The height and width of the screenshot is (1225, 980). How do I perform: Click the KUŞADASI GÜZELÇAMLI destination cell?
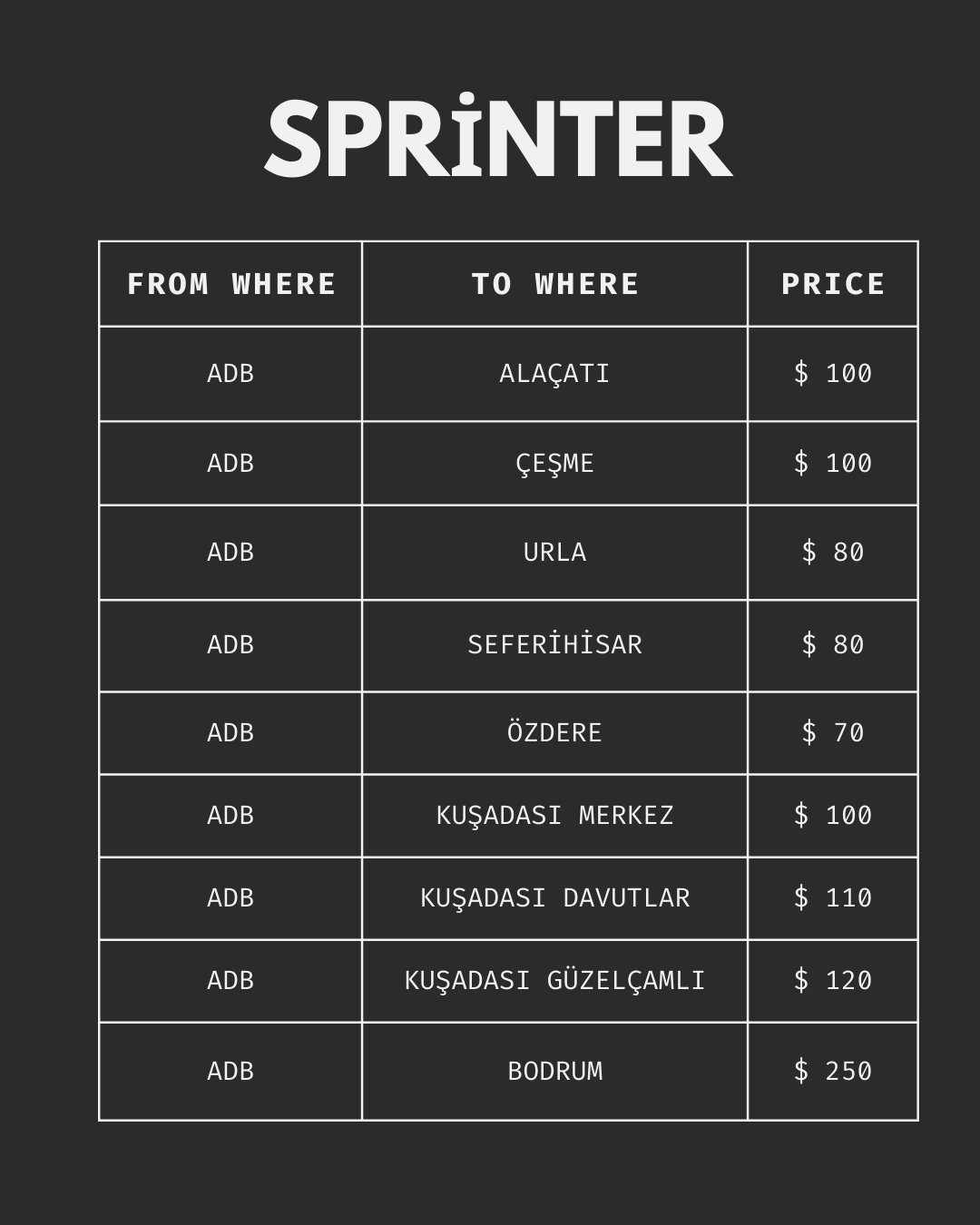(x=554, y=980)
